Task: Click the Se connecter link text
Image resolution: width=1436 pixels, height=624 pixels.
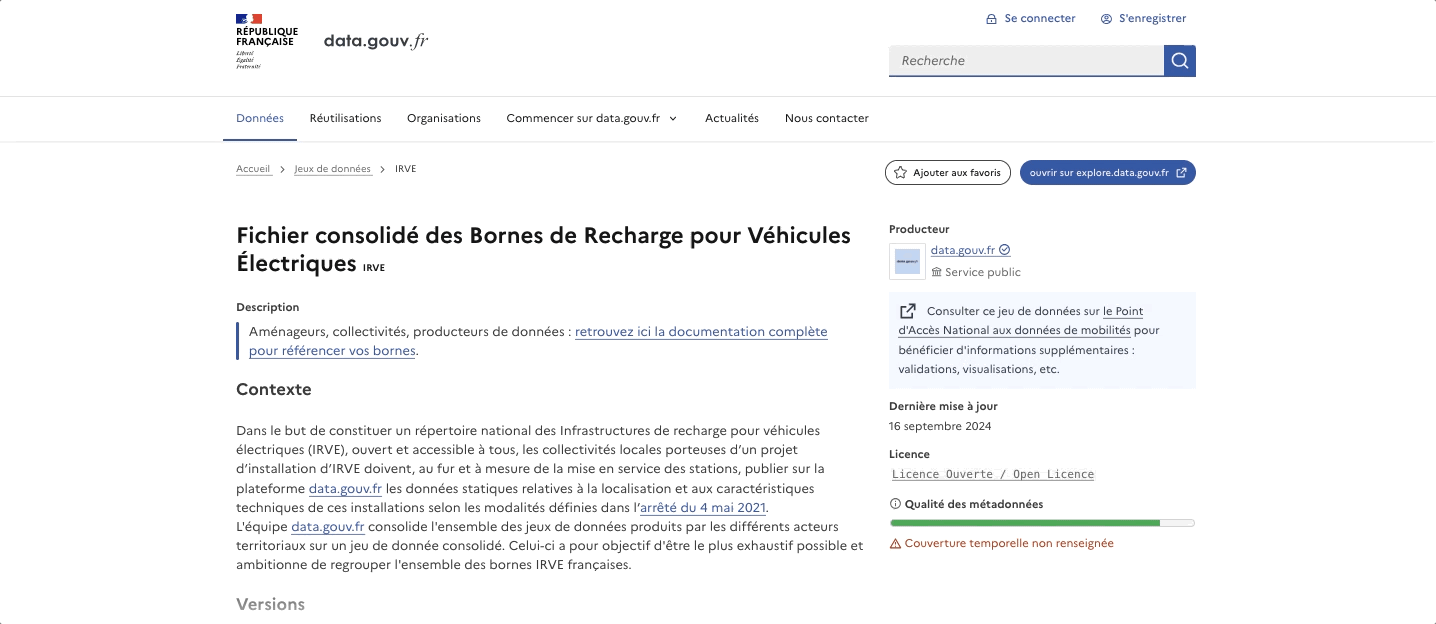Action: 1040,18
